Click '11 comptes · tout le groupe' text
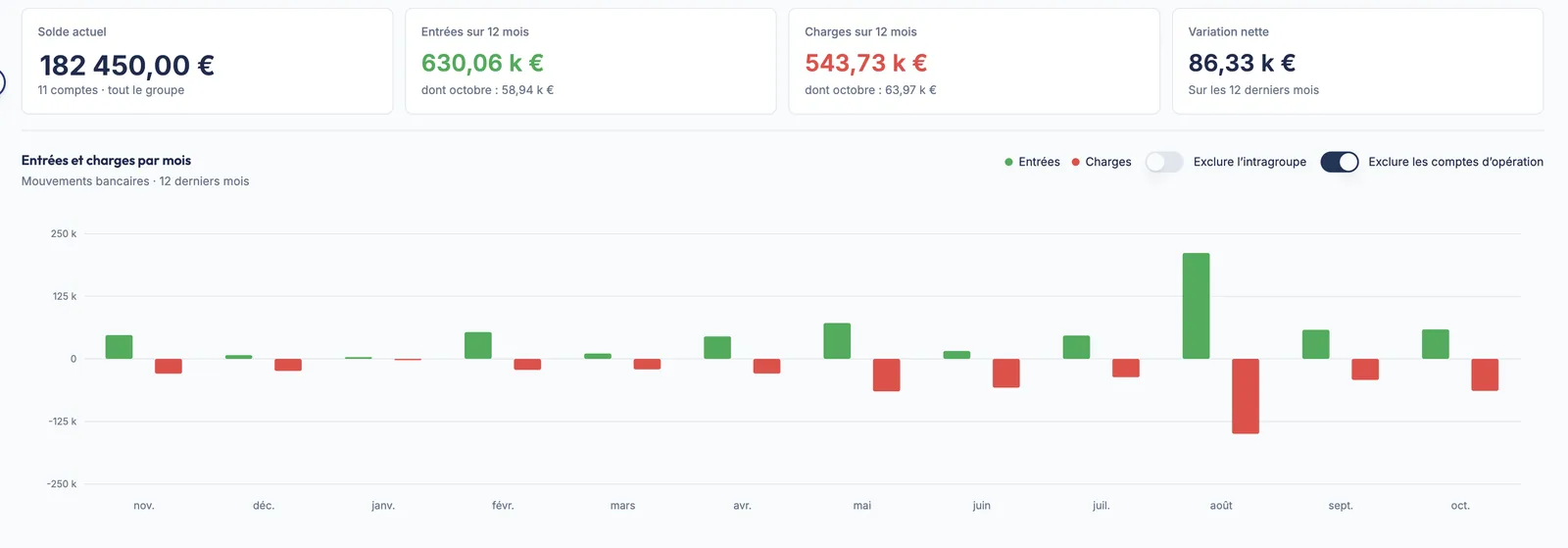Image resolution: width=1568 pixels, height=548 pixels. (x=111, y=90)
